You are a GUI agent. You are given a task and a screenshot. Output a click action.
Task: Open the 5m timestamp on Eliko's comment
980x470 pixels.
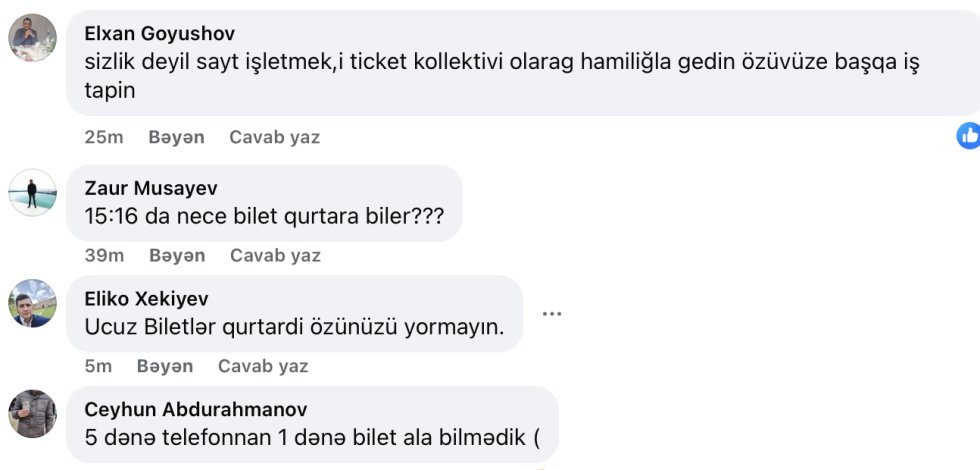(x=98, y=366)
